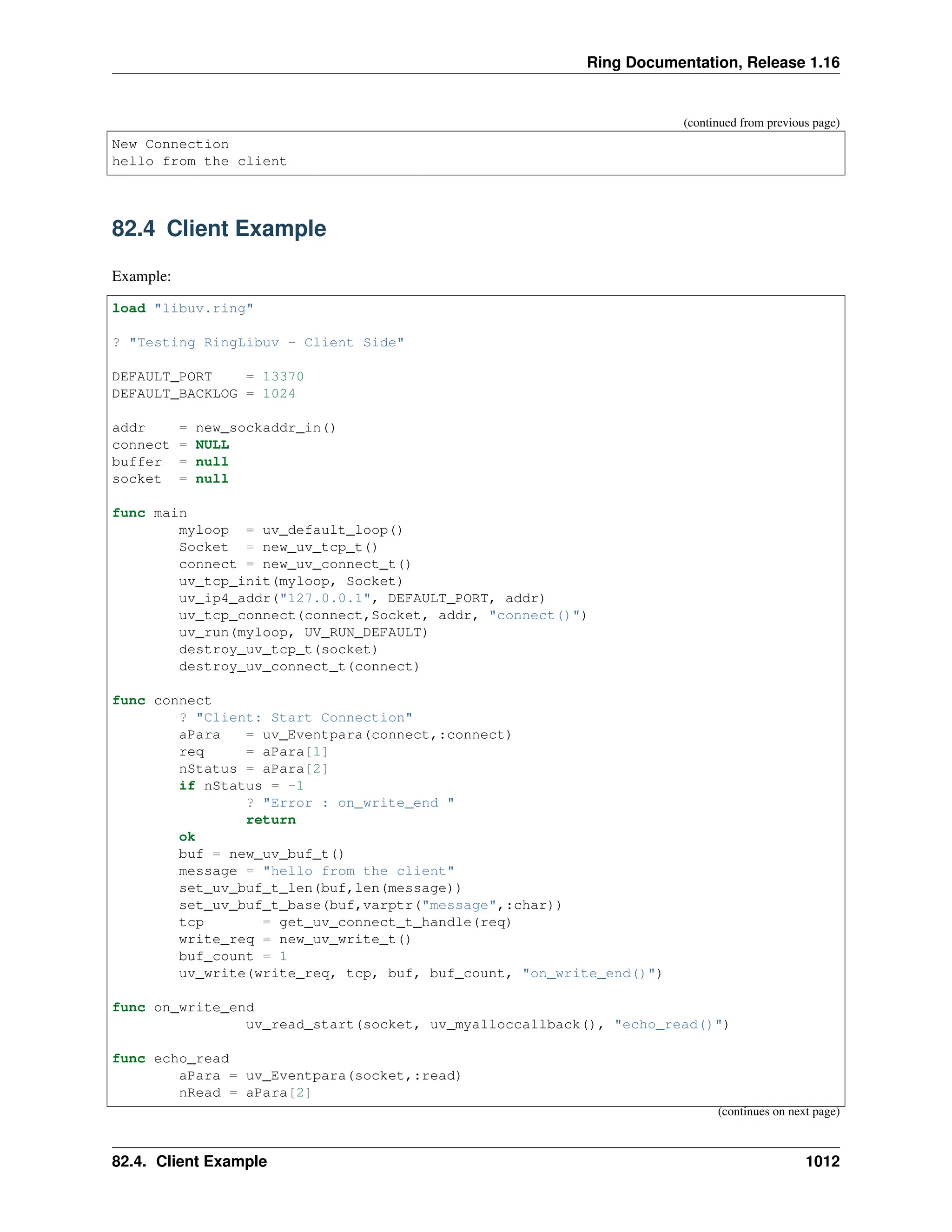
Task: Click the func main declaration
Action: (150, 513)
